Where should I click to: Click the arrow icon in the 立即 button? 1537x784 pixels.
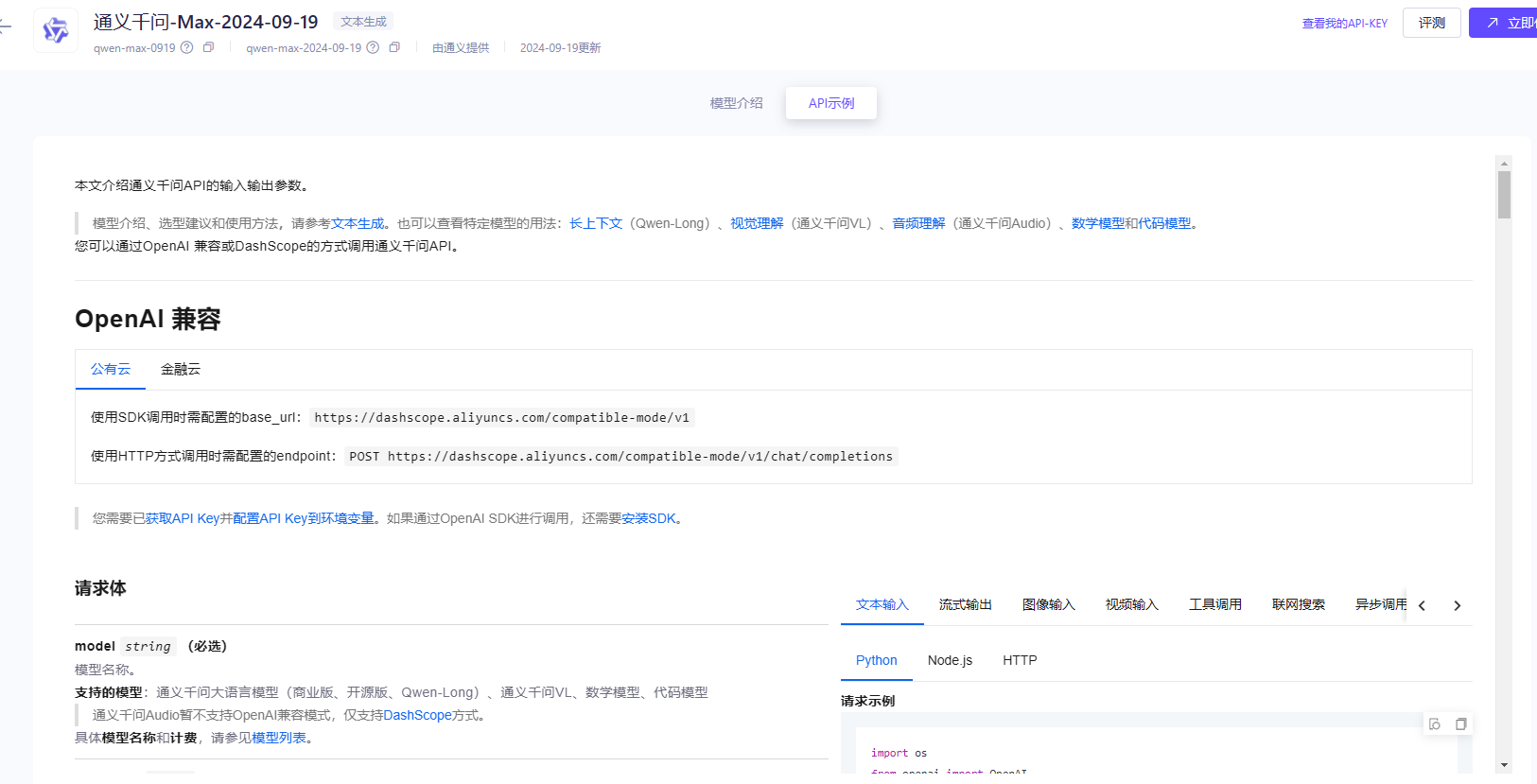(1493, 23)
